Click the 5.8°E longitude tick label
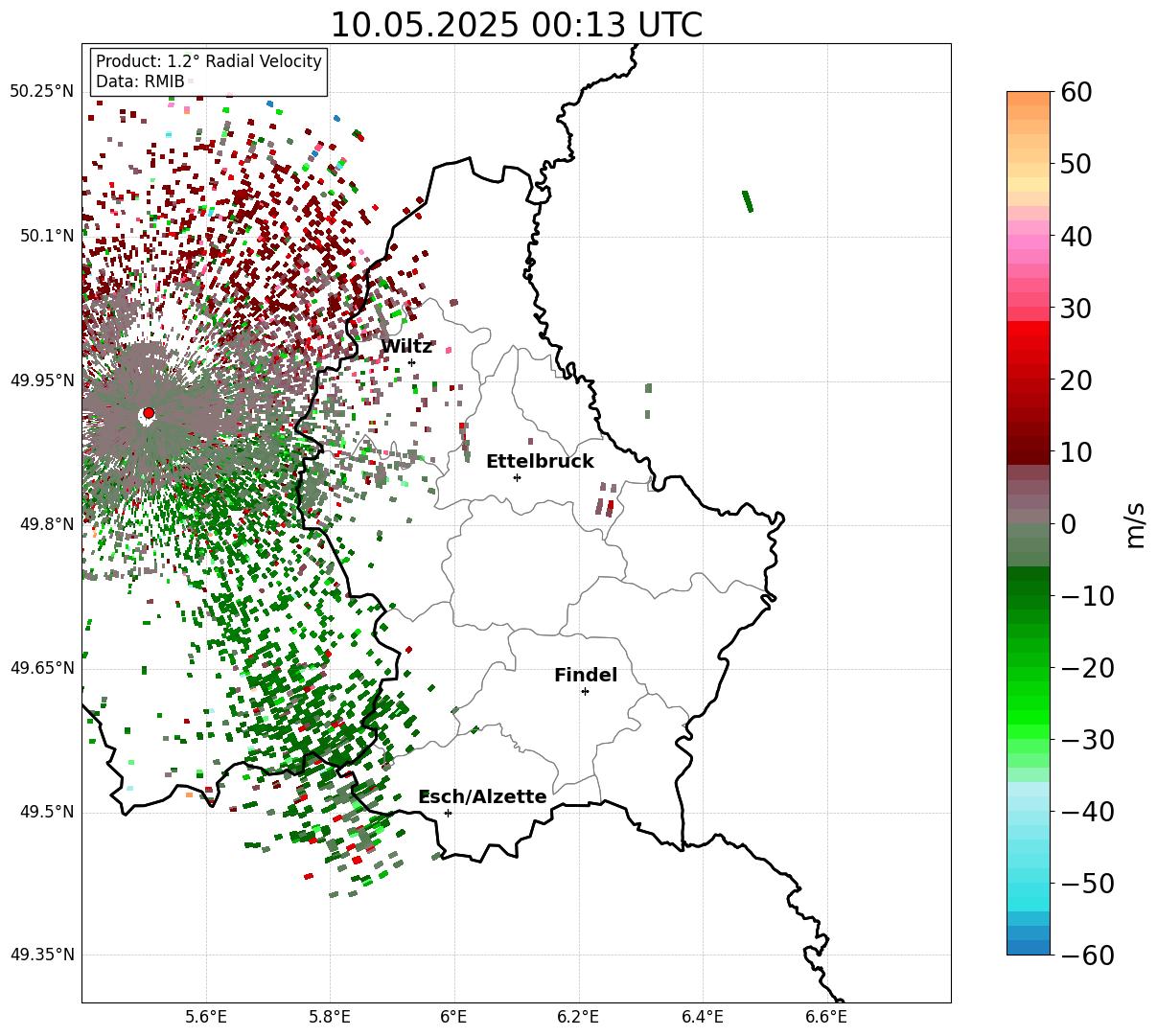 (330, 1017)
